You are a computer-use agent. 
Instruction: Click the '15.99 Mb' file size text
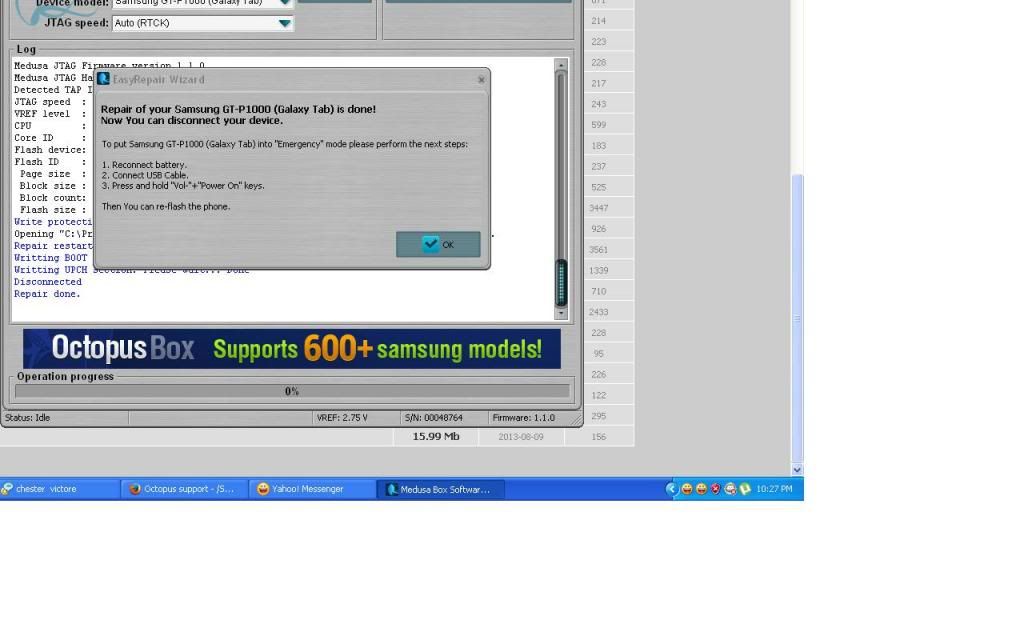(x=436, y=436)
